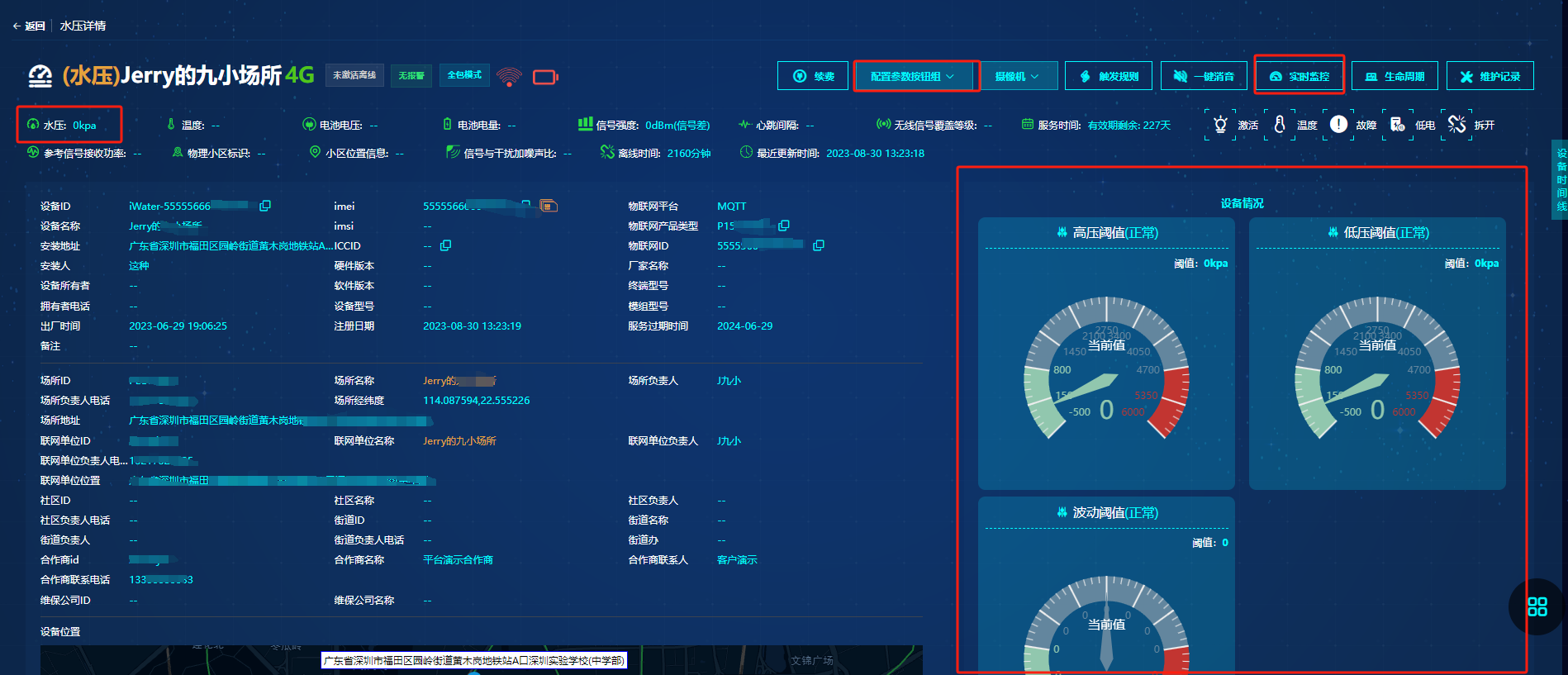The image size is (1568, 675).
Task: Click the 物理小区标识 icon
Action: [178, 152]
